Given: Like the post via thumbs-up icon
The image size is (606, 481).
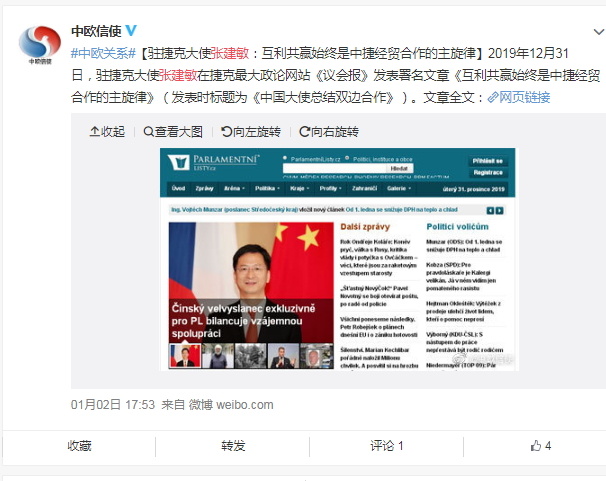Looking at the screenshot, I should [x=536, y=446].
